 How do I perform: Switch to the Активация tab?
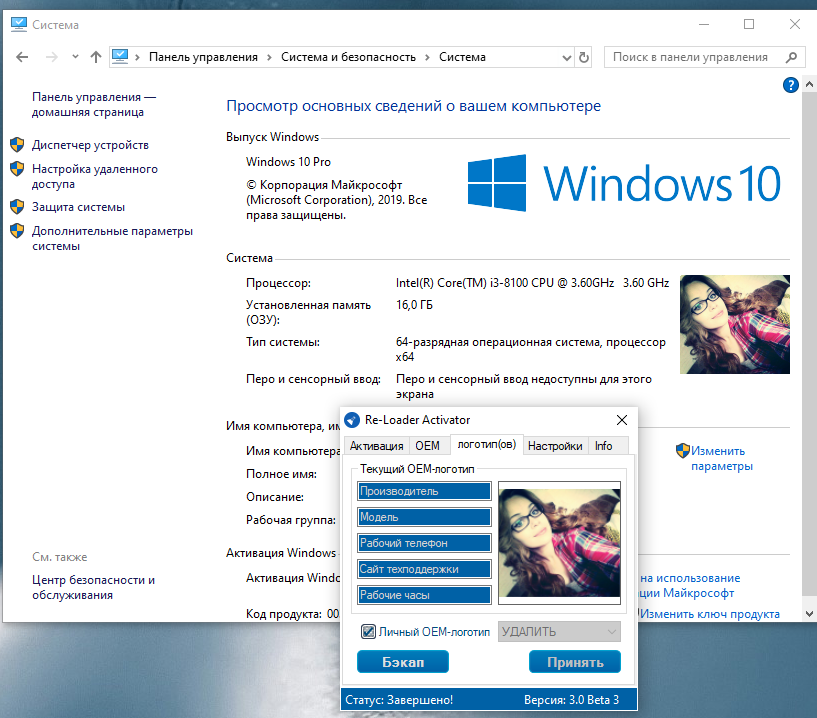click(x=376, y=446)
